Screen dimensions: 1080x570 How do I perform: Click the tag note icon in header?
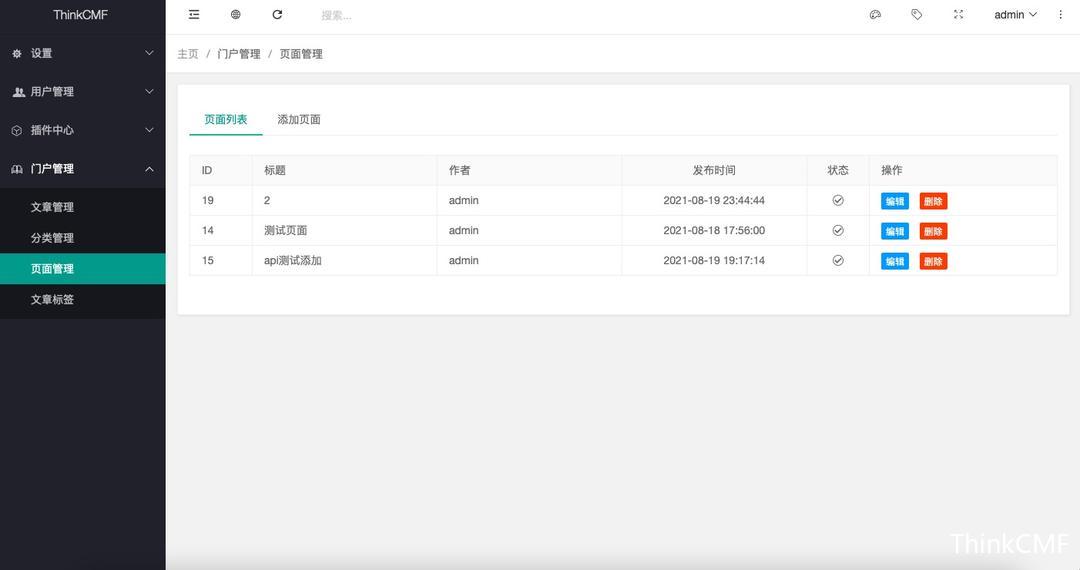(x=917, y=15)
